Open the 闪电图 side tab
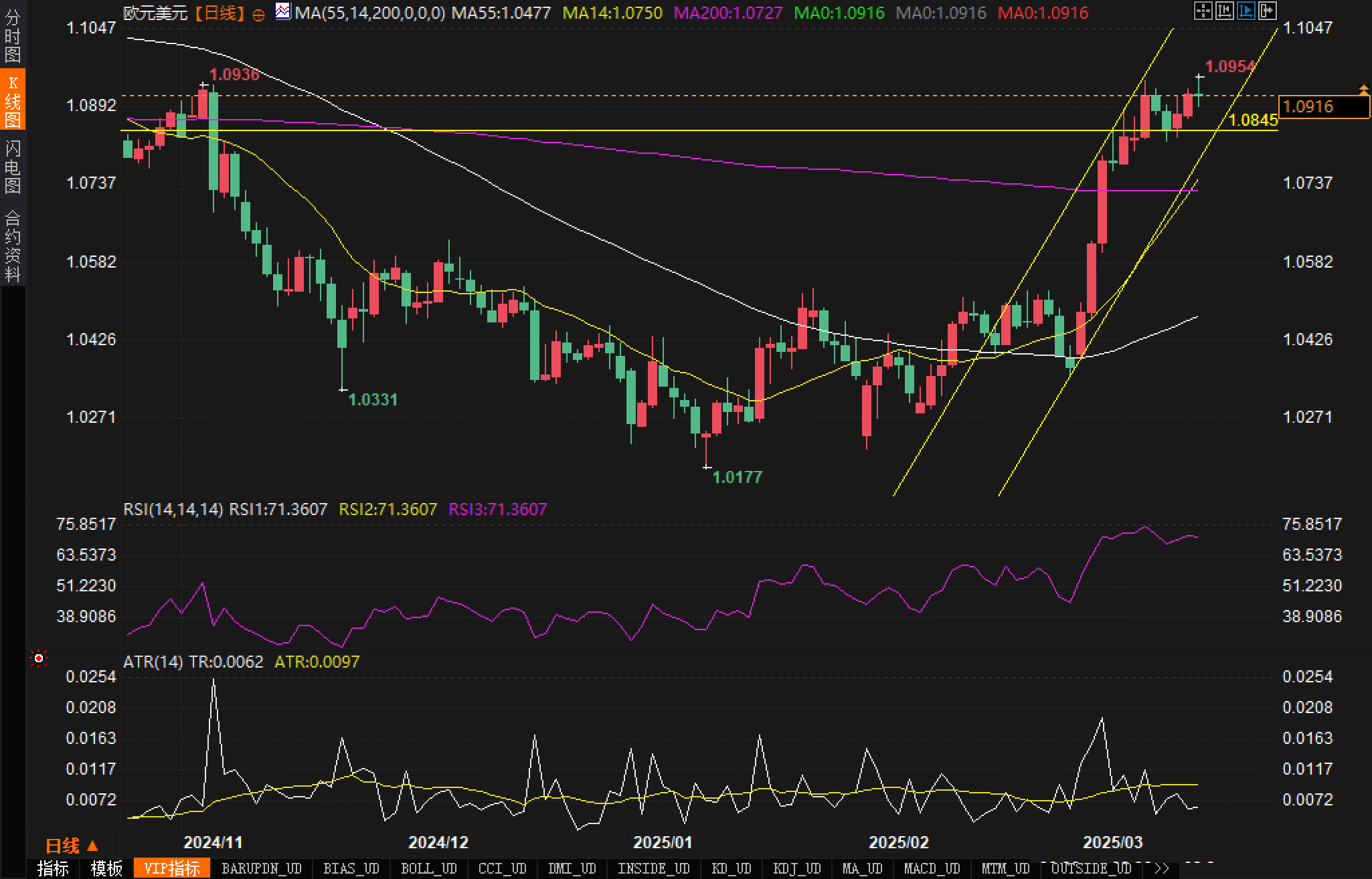1372x879 pixels. 13,167
